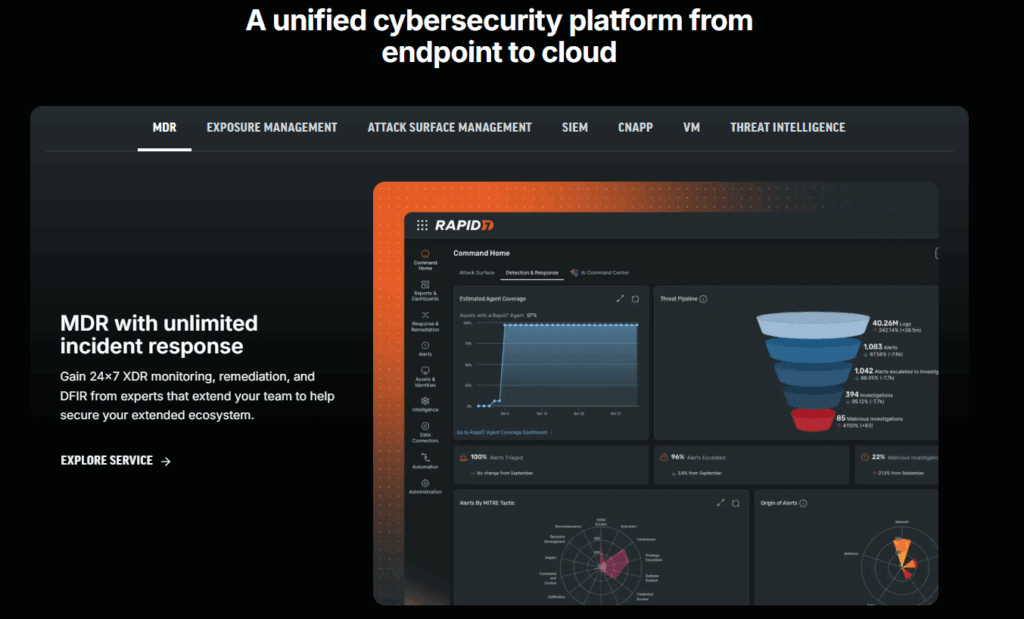The height and width of the screenshot is (619, 1024).
Task: Refresh the Estimated Agent Coverage widget
Action: [x=635, y=299]
